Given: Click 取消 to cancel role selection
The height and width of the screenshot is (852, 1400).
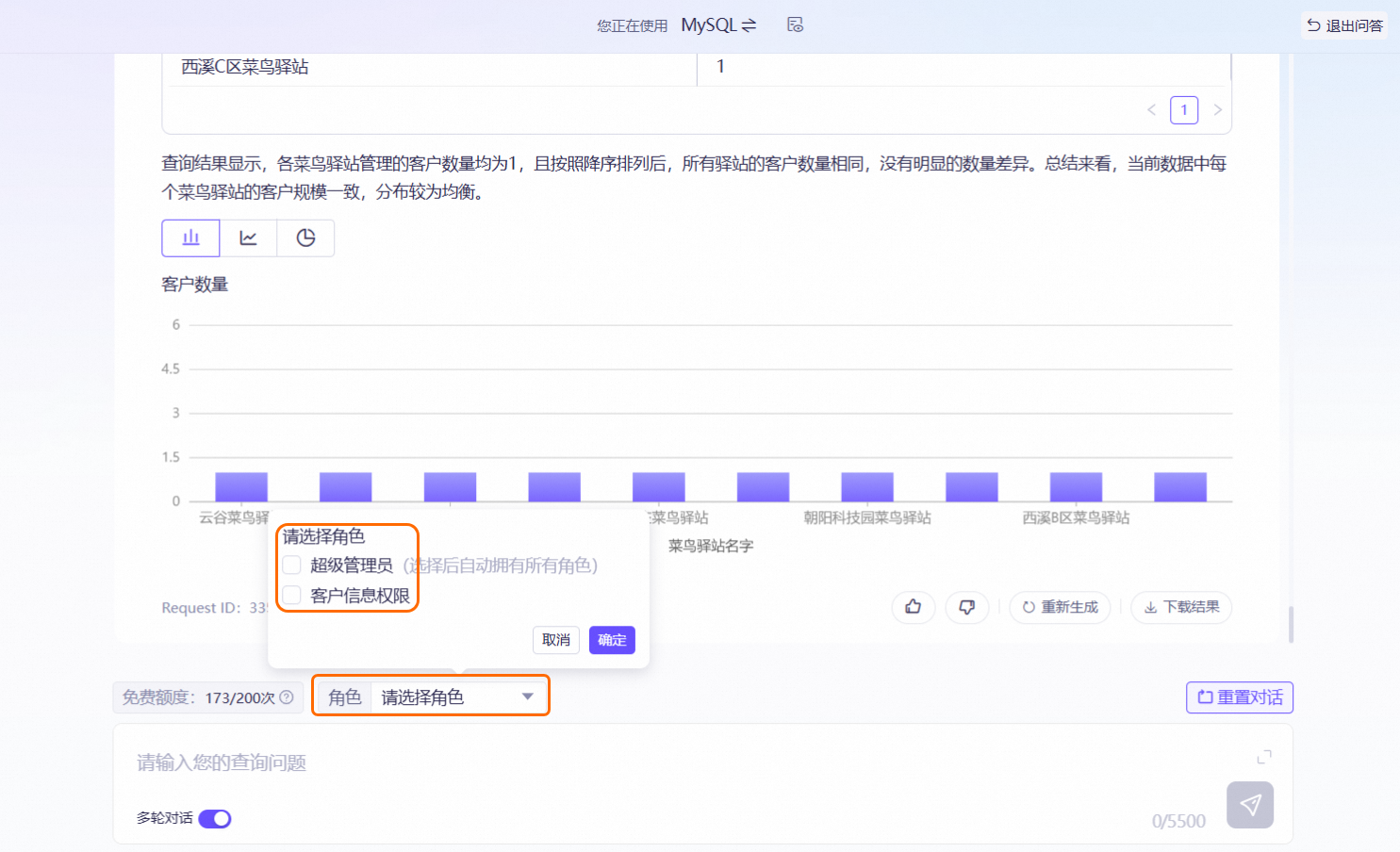Looking at the screenshot, I should point(556,640).
